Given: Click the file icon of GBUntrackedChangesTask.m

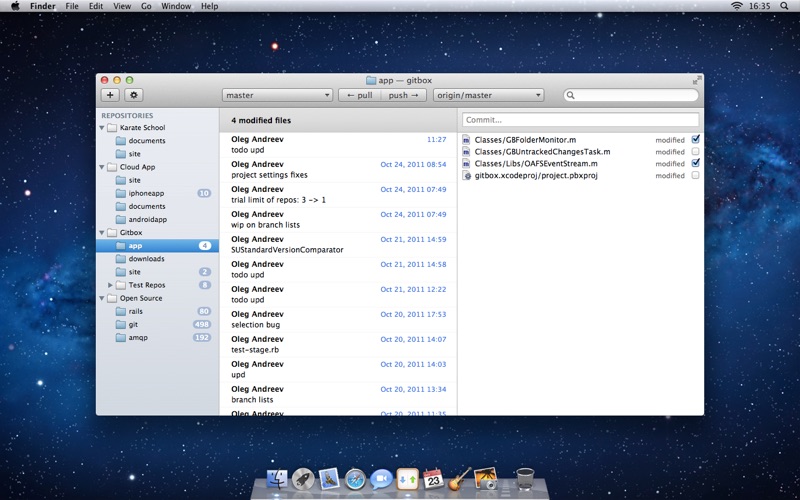Looking at the screenshot, I should pos(466,152).
